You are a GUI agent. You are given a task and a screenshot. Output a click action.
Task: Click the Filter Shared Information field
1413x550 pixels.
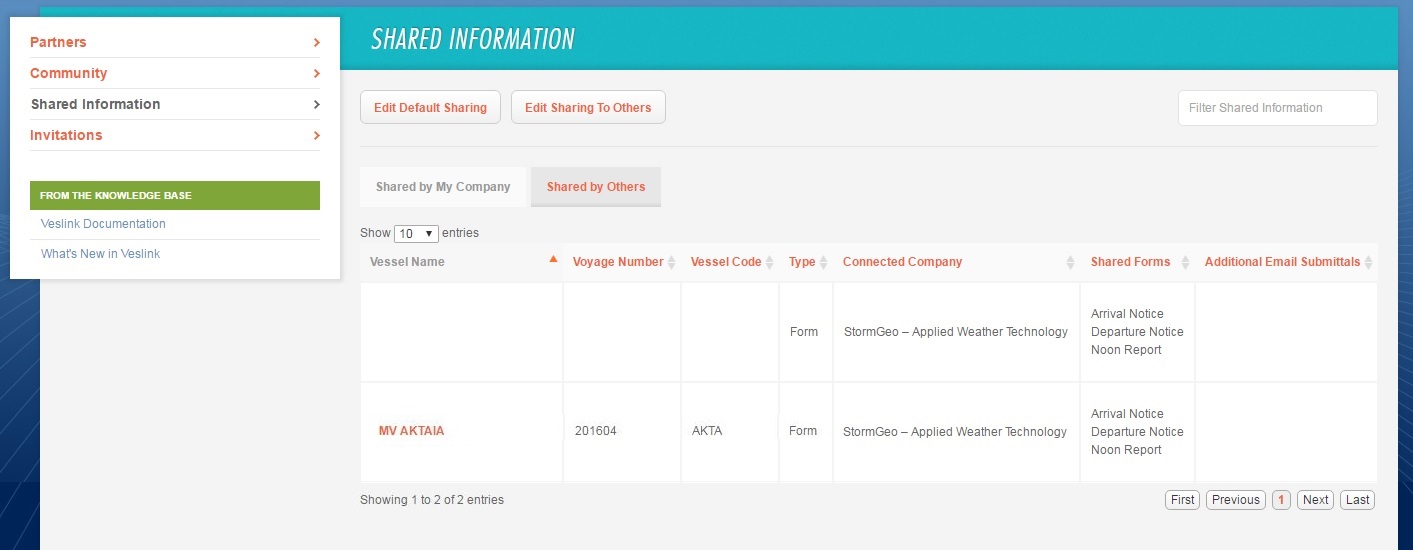click(1277, 108)
